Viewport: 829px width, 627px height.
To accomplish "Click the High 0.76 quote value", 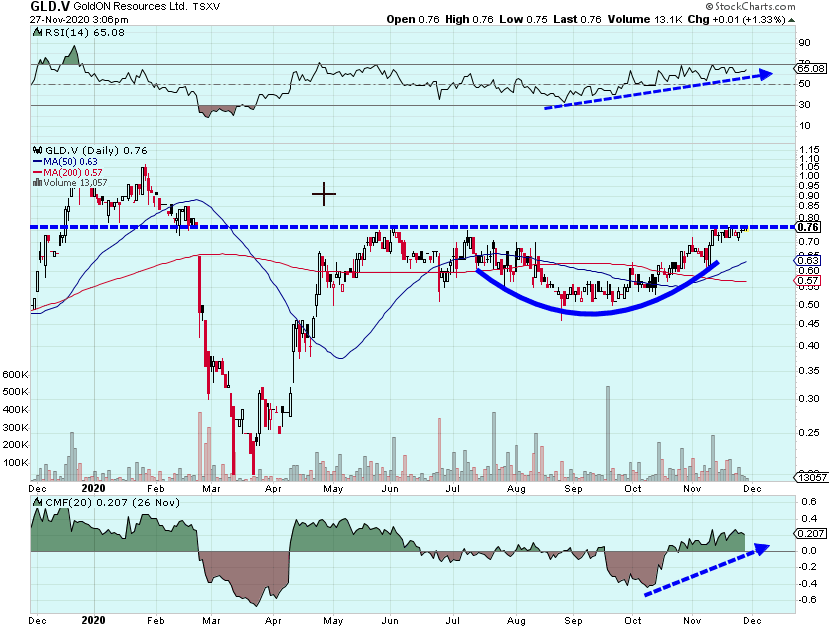I will pyautogui.click(x=469, y=20).
